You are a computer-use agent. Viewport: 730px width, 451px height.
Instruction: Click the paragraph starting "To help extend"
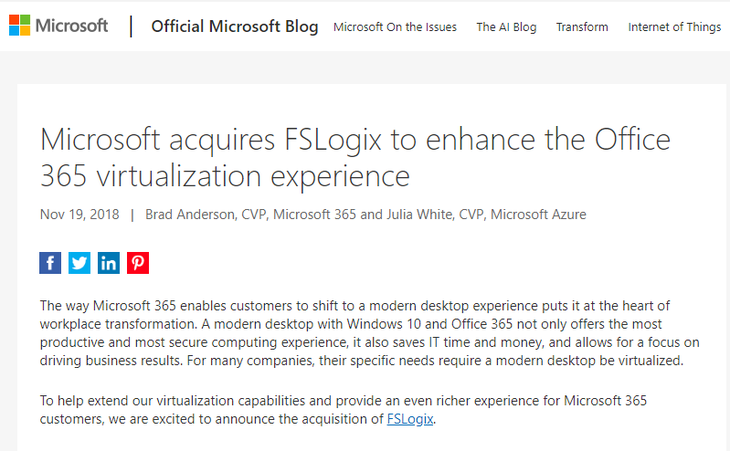[x=343, y=410]
